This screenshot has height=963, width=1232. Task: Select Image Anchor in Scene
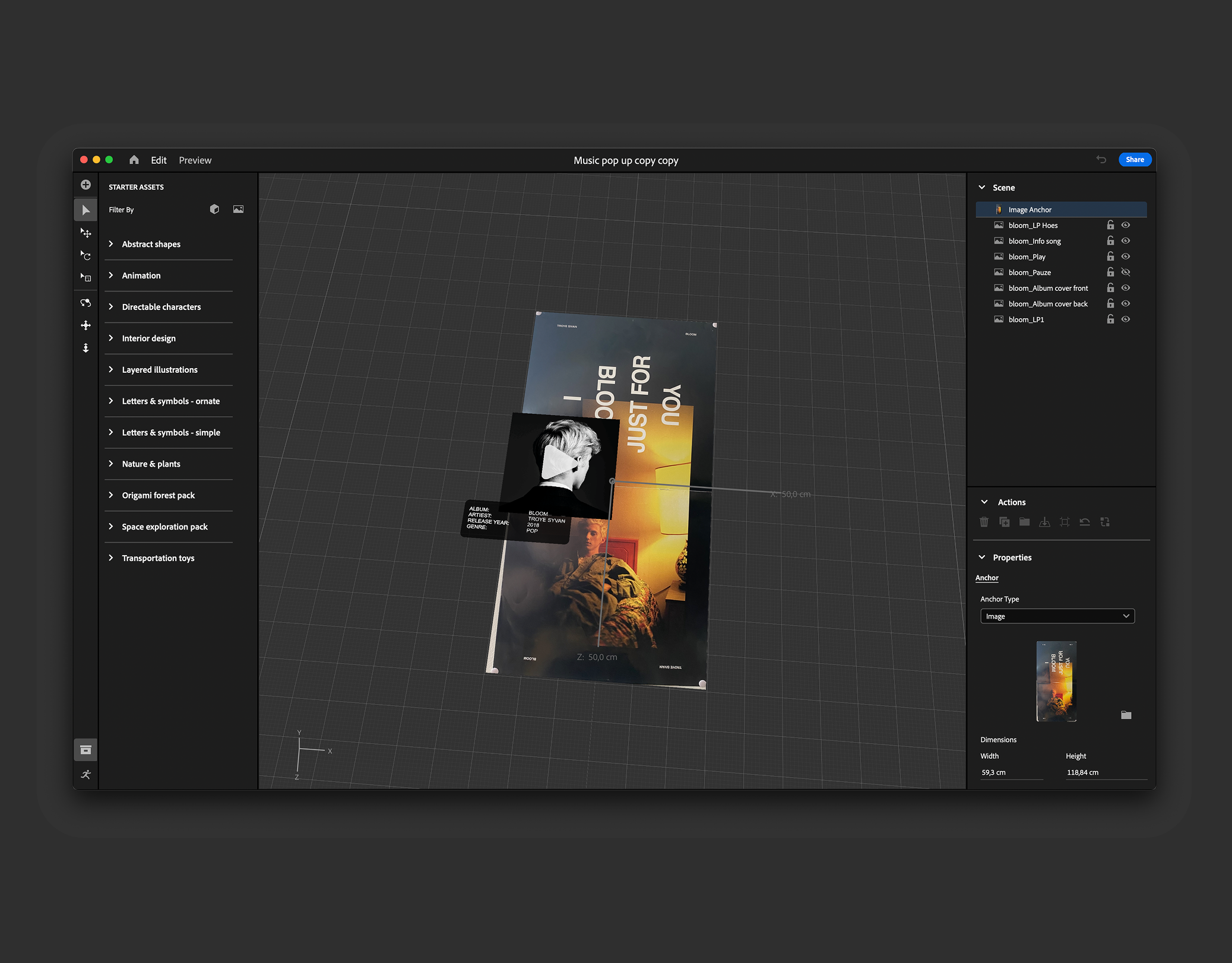pyautogui.click(x=1061, y=210)
